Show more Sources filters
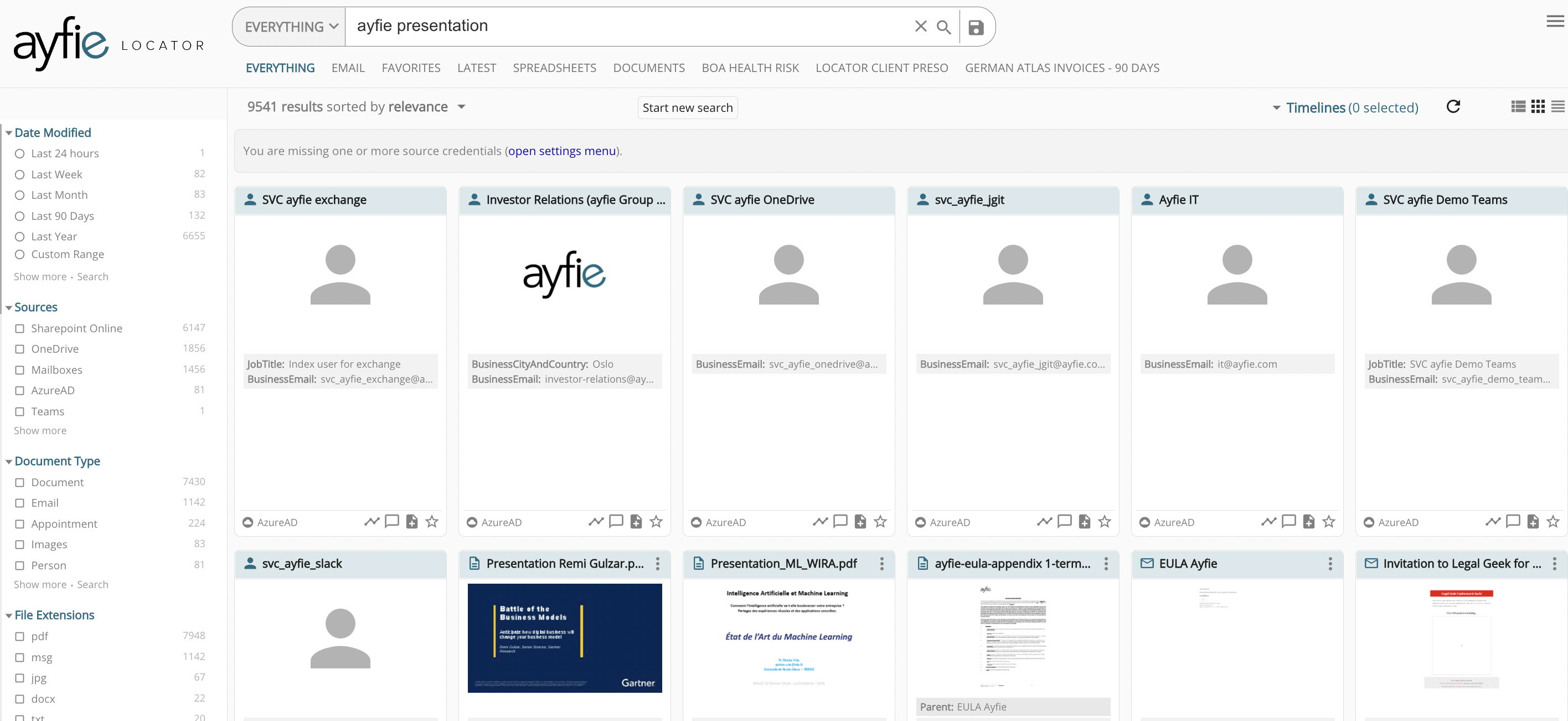 click(x=40, y=430)
